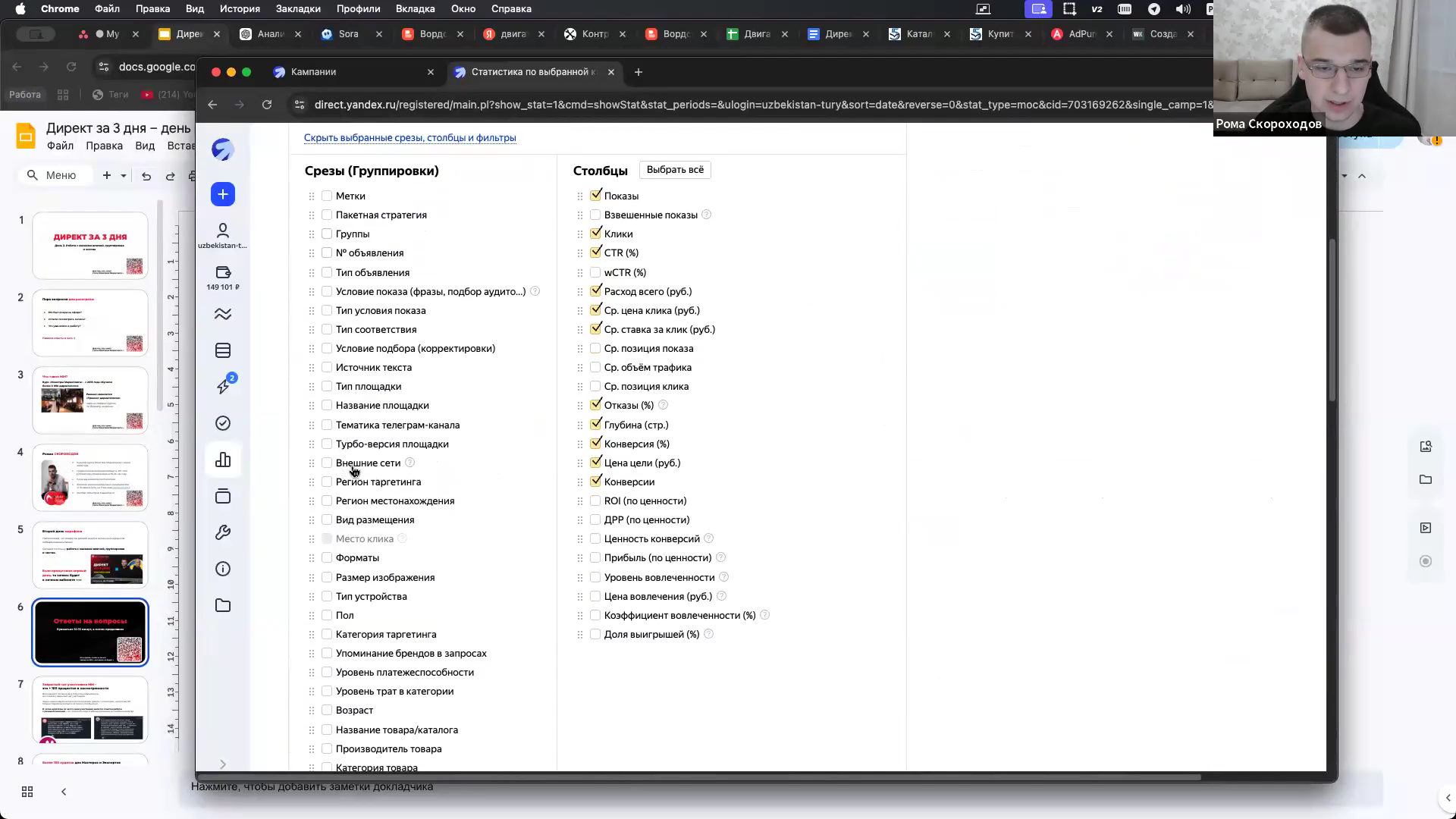Click help icon next to Отказы (%)
1456x819 pixels.
pyautogui.click(x=663, y=405)
